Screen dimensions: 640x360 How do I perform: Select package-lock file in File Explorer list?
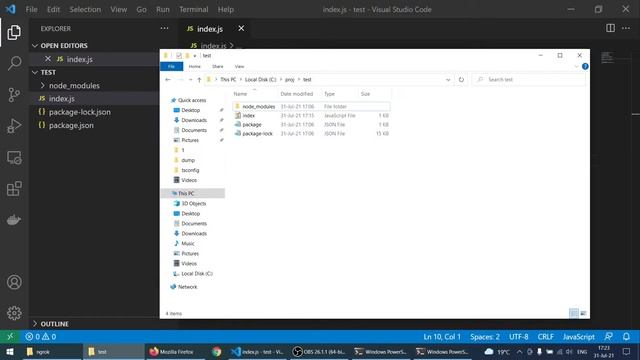tap(258, 133)
